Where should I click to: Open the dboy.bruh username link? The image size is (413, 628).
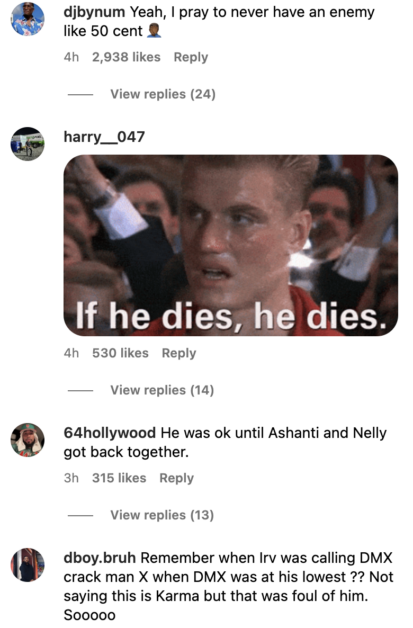point(100,558)
